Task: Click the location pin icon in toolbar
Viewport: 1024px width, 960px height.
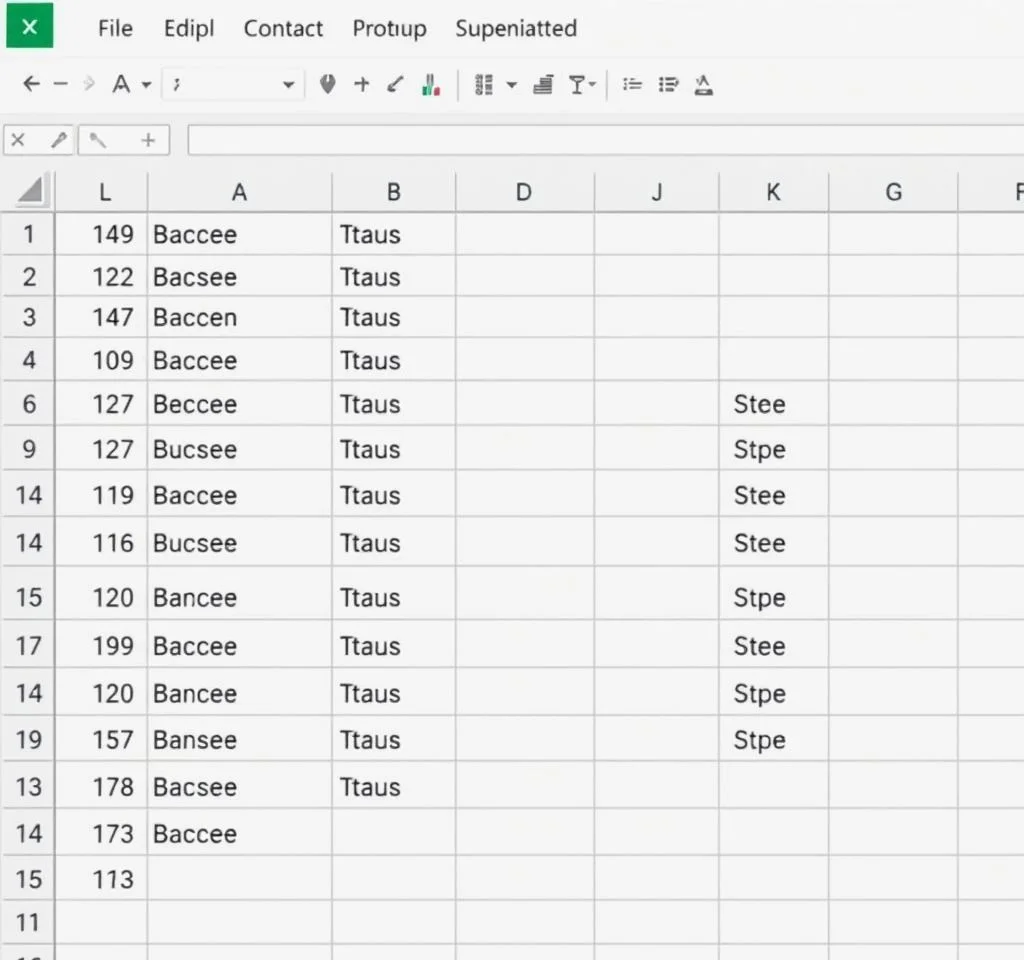Action: 327,85
